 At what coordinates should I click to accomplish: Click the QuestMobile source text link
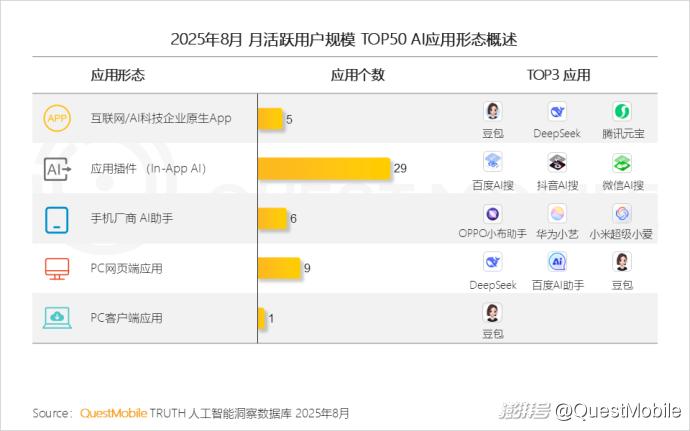[x=113, y=413]
